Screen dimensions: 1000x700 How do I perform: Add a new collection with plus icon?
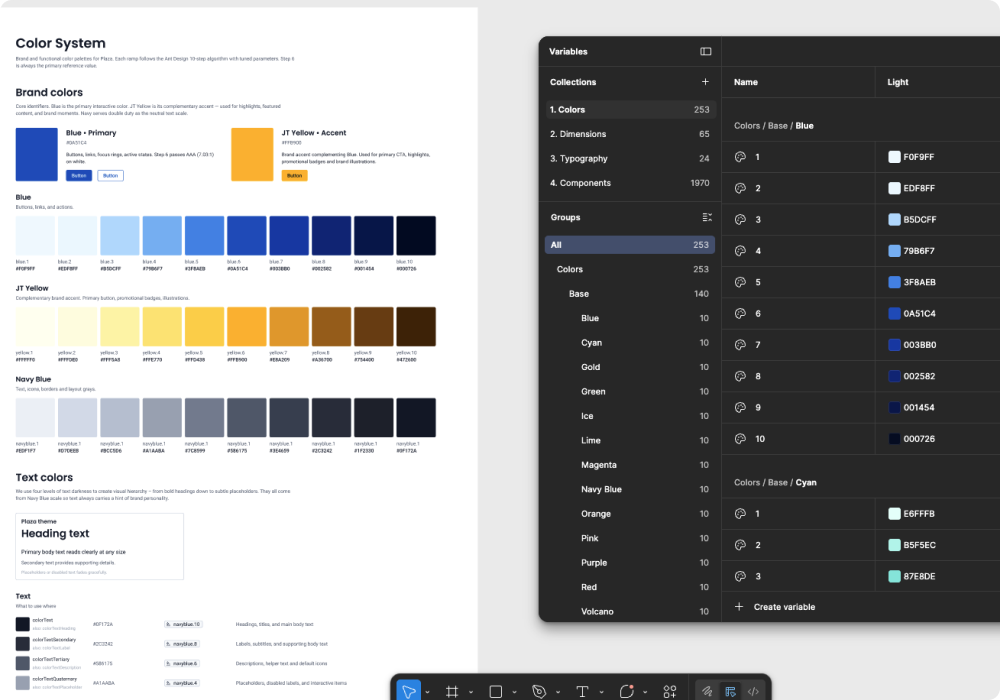[705, 82]
